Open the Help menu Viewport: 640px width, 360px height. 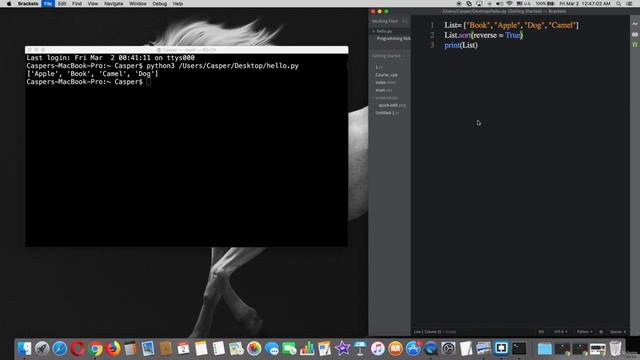pyautogui.click(x=178, y=4)
